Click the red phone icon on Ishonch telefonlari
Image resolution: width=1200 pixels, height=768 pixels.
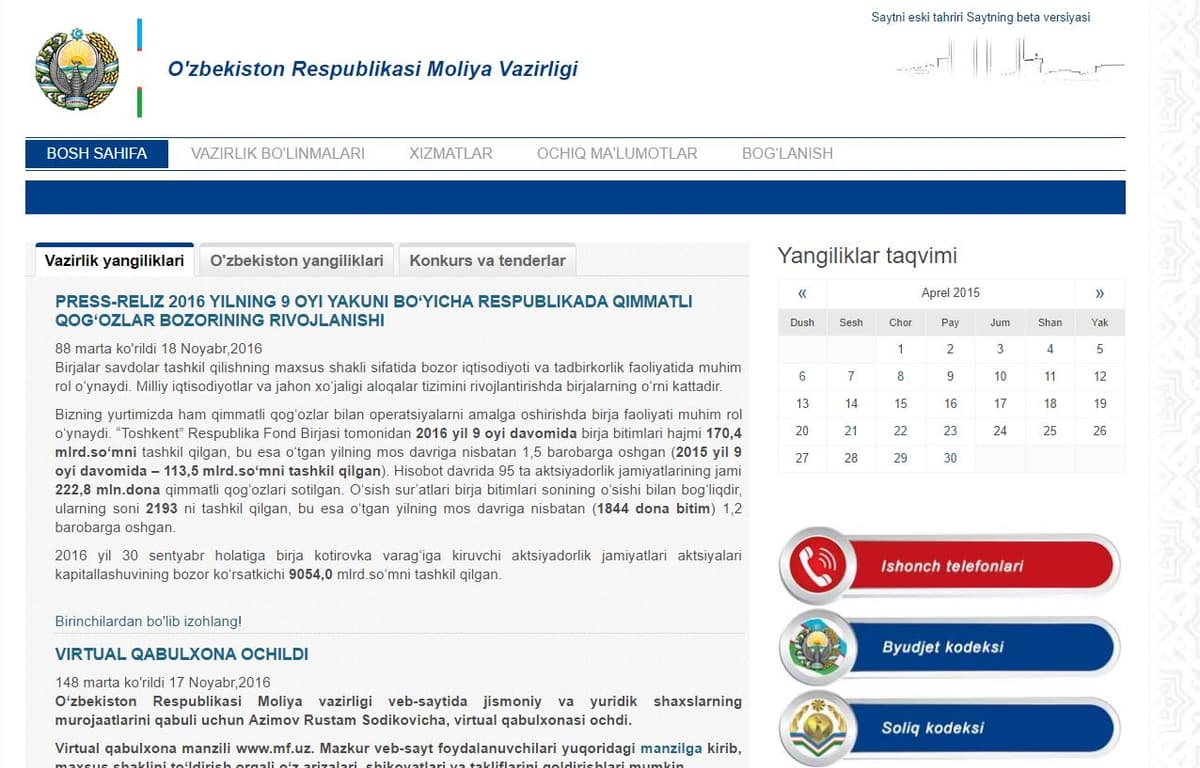pos(818,565)
